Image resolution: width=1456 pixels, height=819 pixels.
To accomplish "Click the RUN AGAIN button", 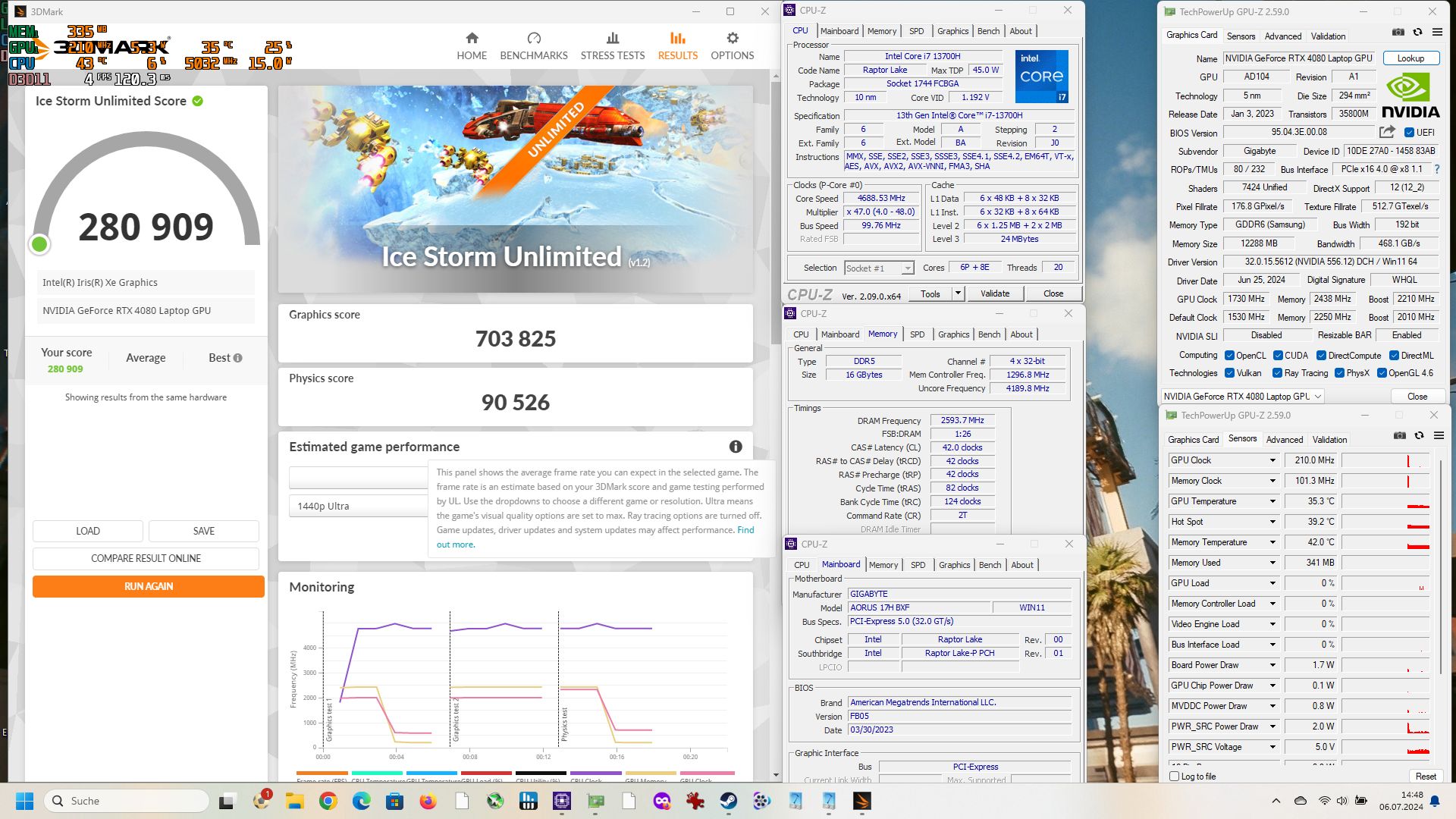I will click(149, 586).
